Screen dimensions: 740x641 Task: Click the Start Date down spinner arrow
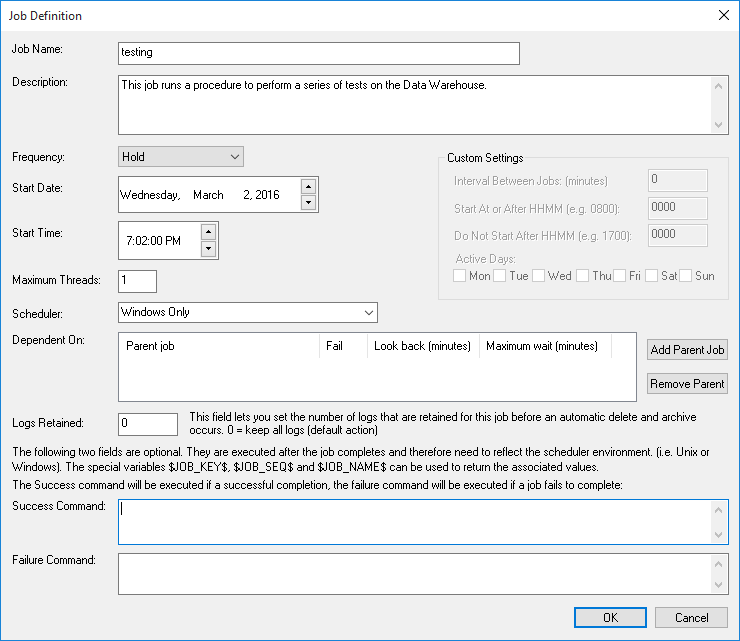[x=308, y=203]
